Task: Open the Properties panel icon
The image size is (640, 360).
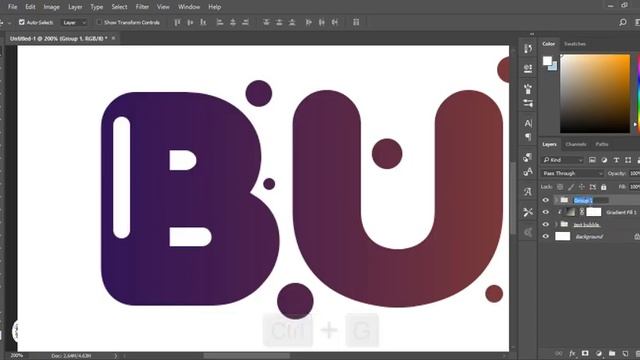Action: pos(528,68)
